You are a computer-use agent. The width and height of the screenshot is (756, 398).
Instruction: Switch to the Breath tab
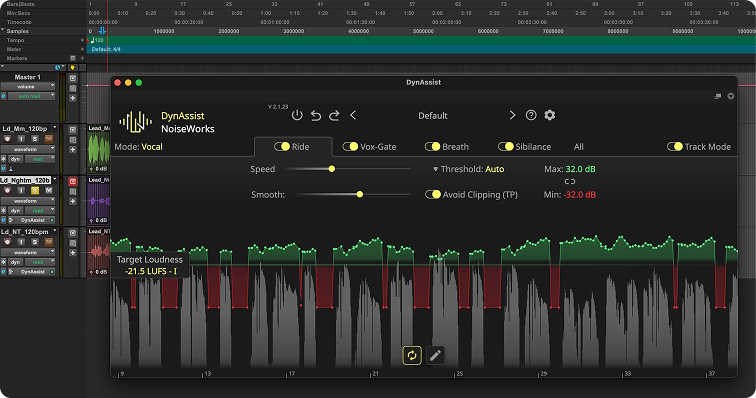446,147
